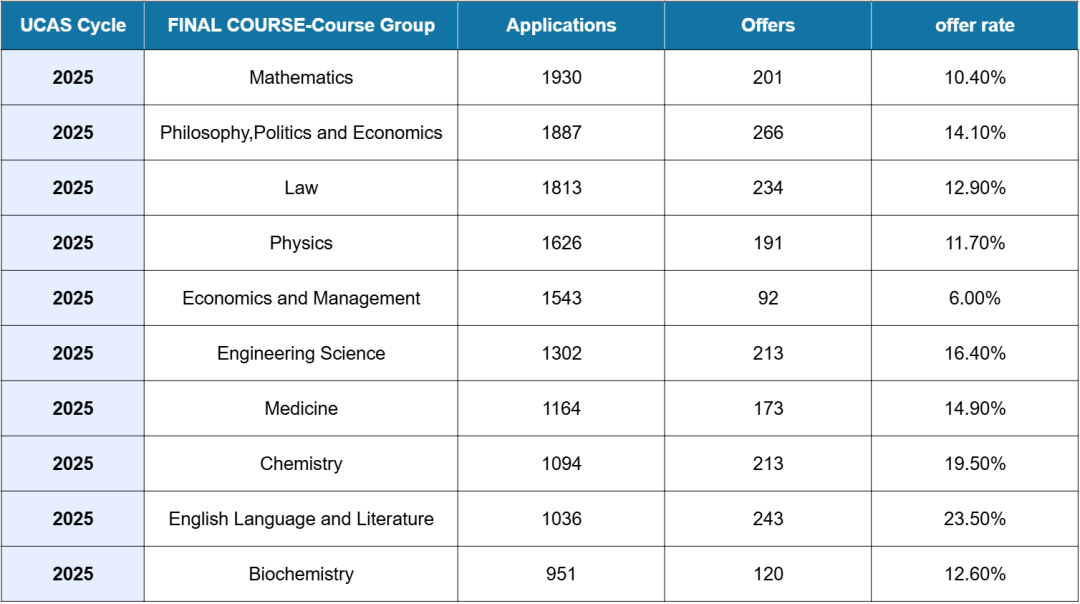This screenshot has height=604, width=1080.
Task: Select the offer rate column header
Action: (x=974, y=26)
